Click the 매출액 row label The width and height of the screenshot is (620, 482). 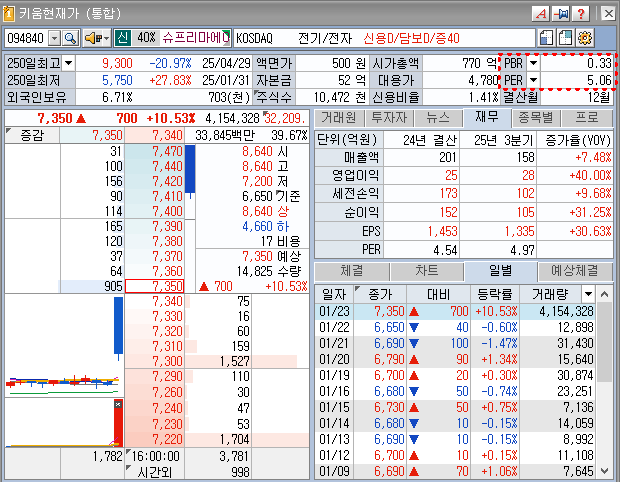coord(361,157)
